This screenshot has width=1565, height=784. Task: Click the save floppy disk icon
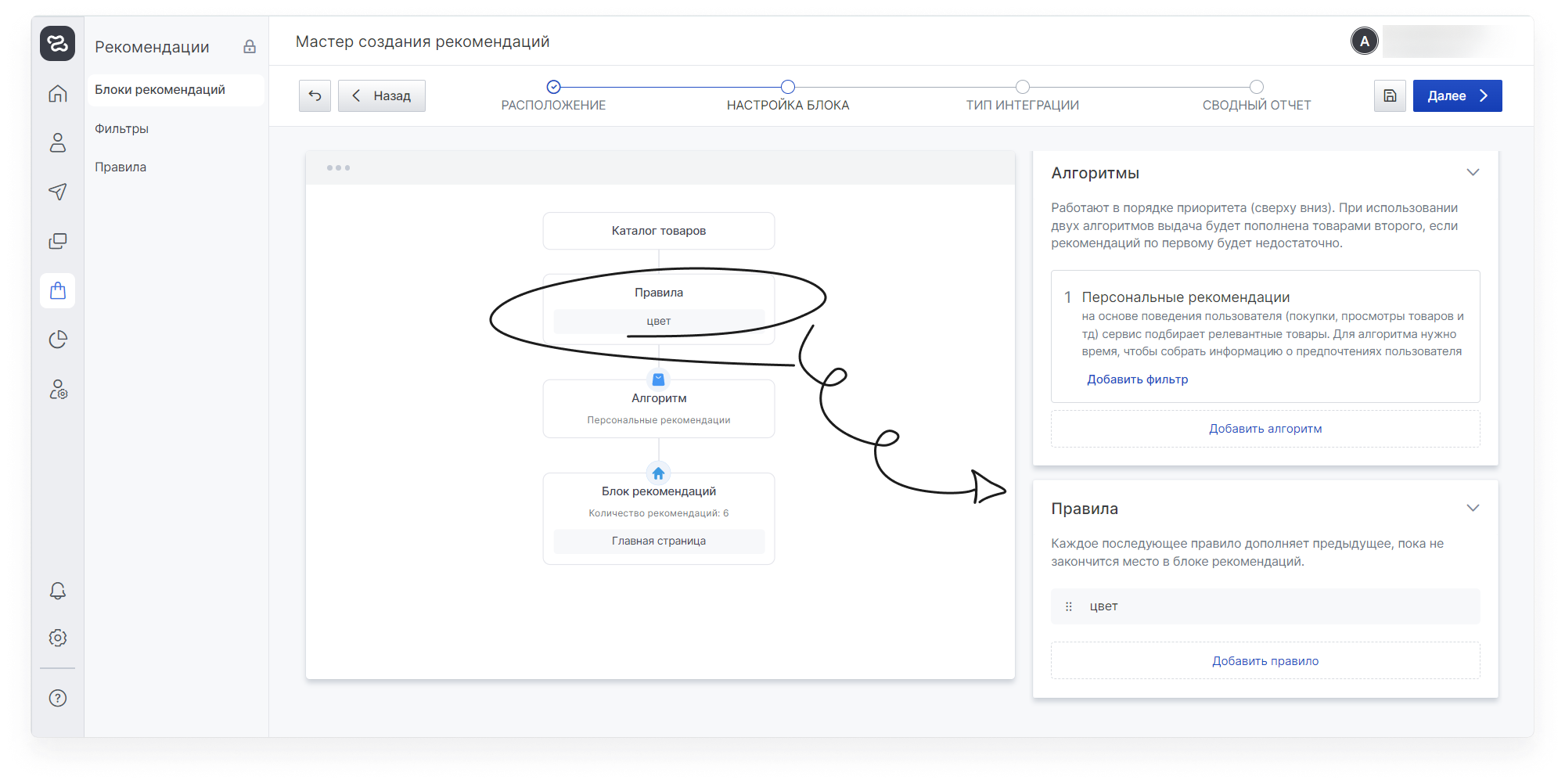(1390, 95)
